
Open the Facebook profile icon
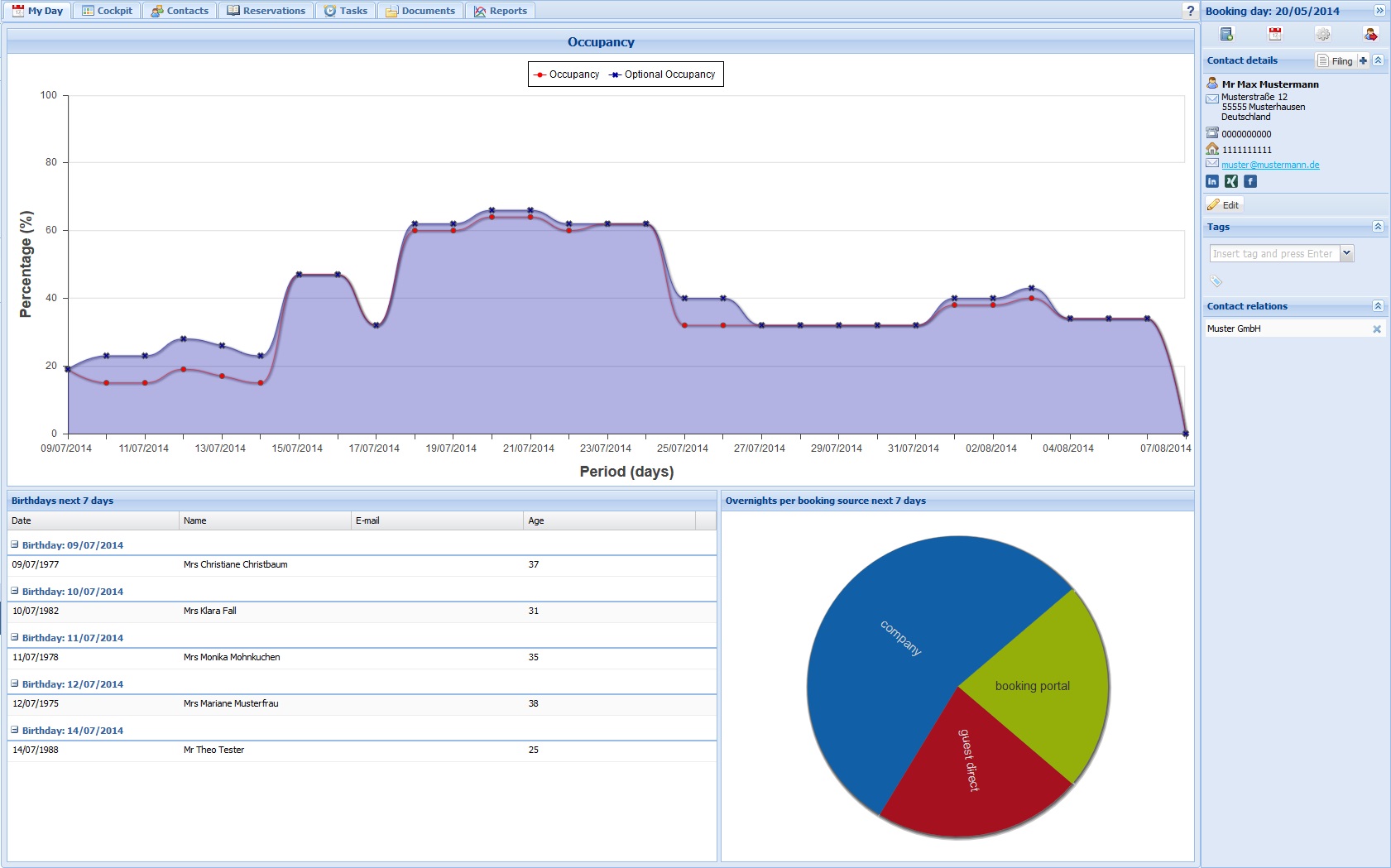[1250, 181]
